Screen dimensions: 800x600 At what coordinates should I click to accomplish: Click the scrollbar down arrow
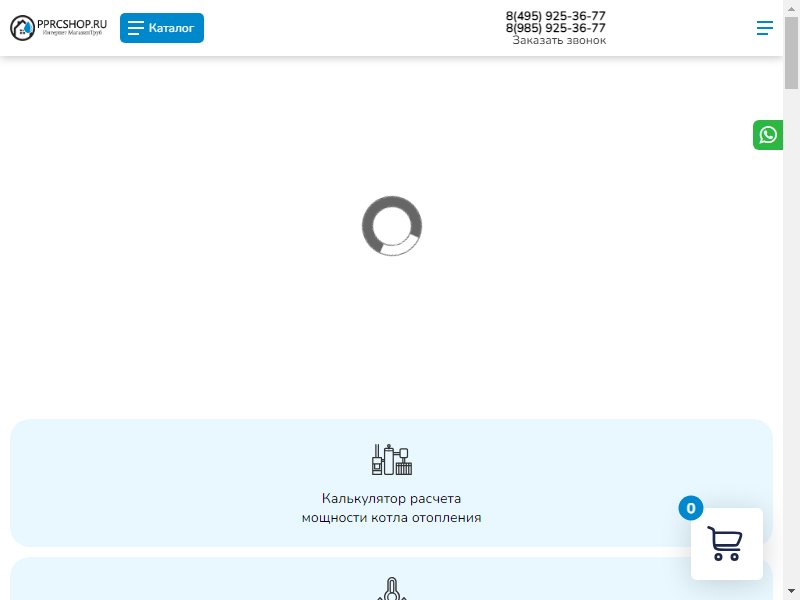click(791, 592)
